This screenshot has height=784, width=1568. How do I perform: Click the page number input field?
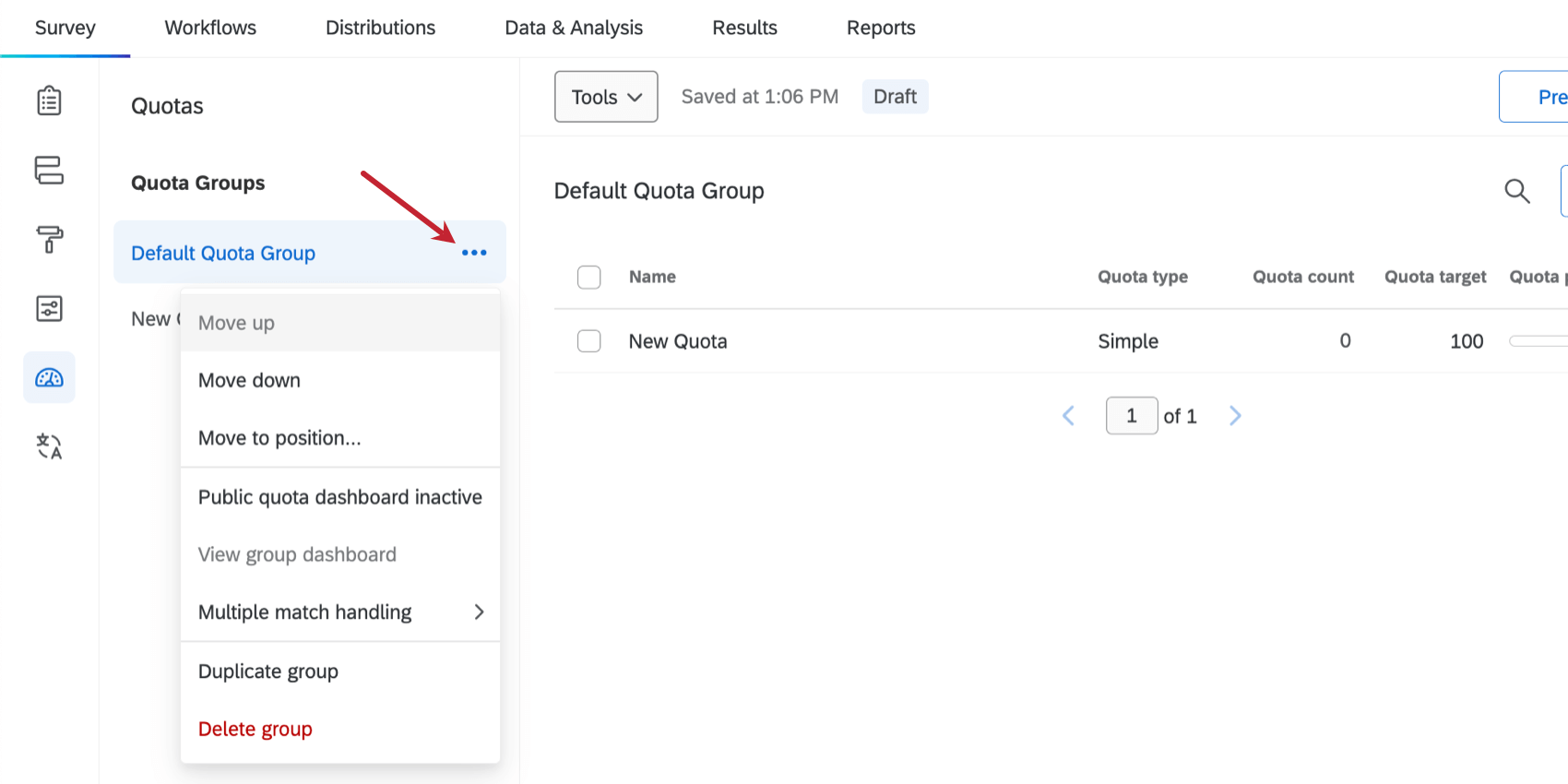click(1132, 416)
